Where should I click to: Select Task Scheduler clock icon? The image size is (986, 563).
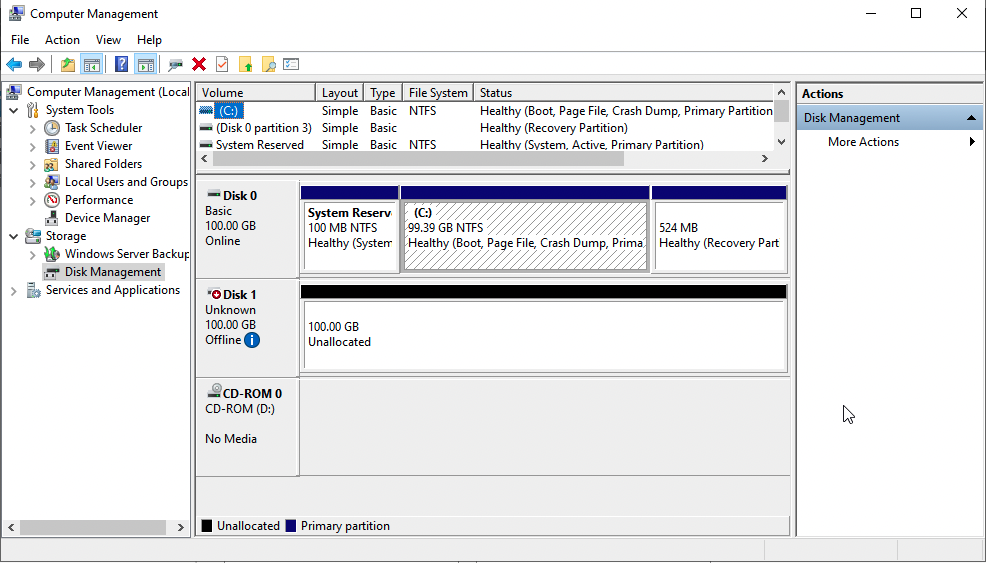pyautogui.click(x=52, y=128)
